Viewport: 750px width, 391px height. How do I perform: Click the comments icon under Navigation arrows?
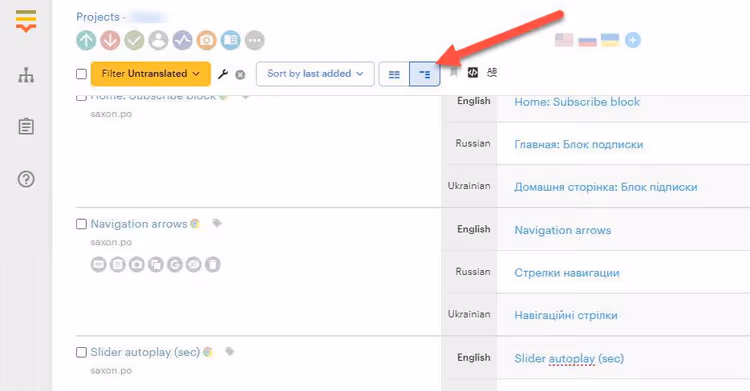(99, 264)
